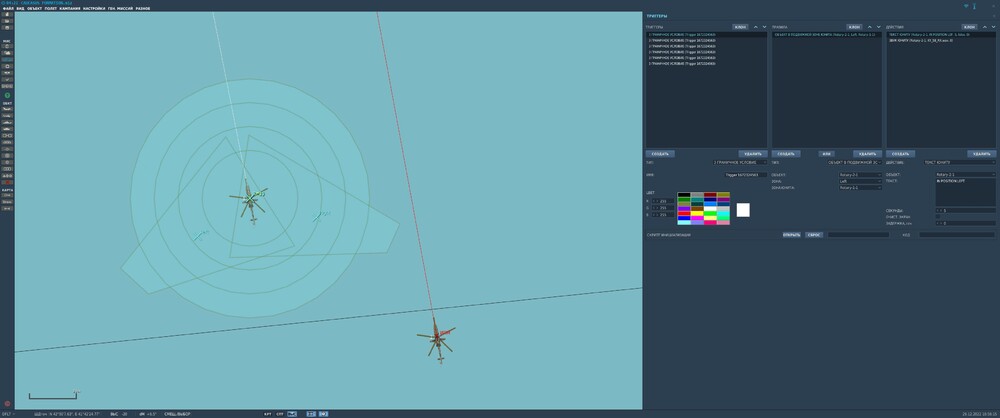Click the red exit icon at toolbar bottom
The width and height of the screenshot is (1000, 418).
[7, 403]
